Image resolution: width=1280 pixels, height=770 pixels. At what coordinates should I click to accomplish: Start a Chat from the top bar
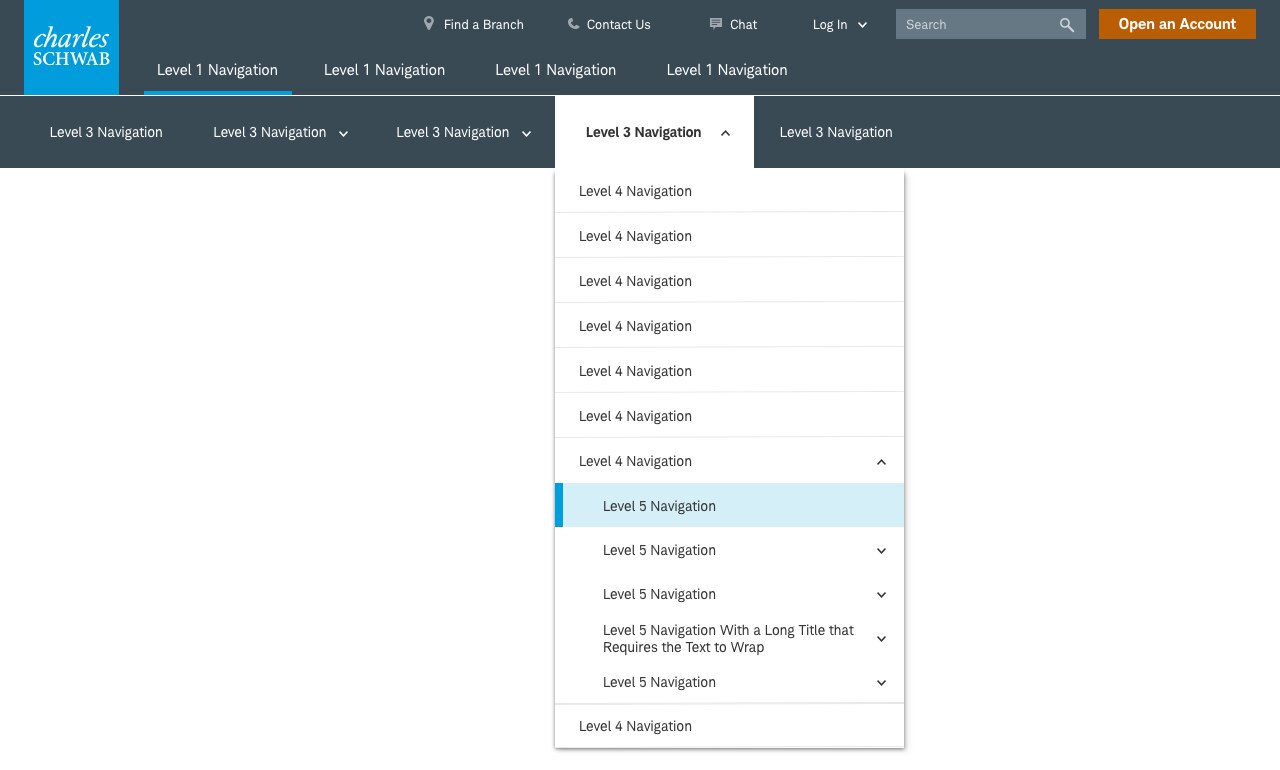pos(744,24)
